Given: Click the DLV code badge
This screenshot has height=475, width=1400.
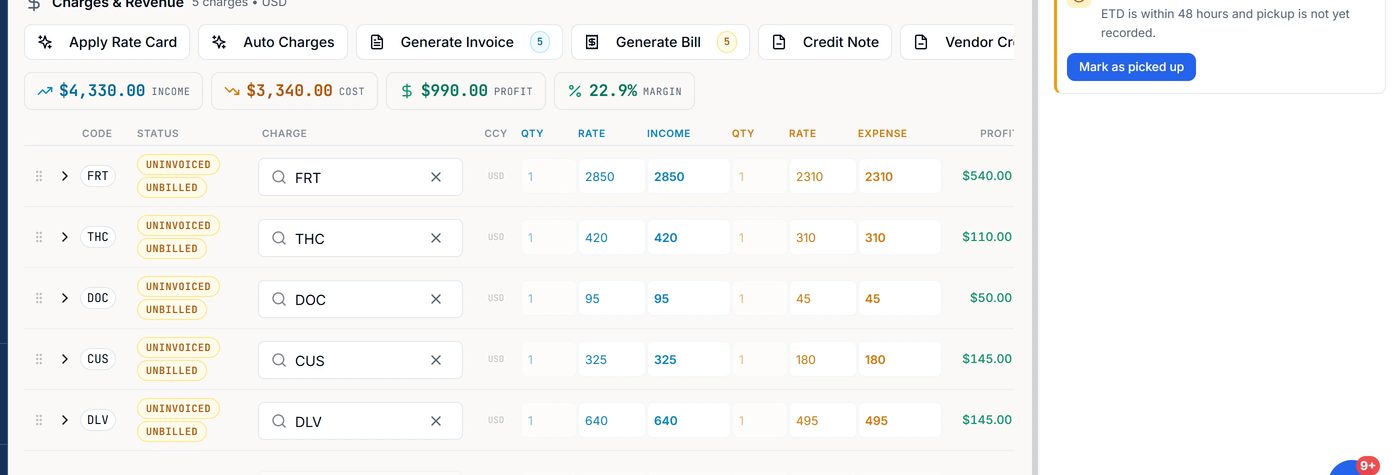Looking at the screenshot, I should coord(98,420).
